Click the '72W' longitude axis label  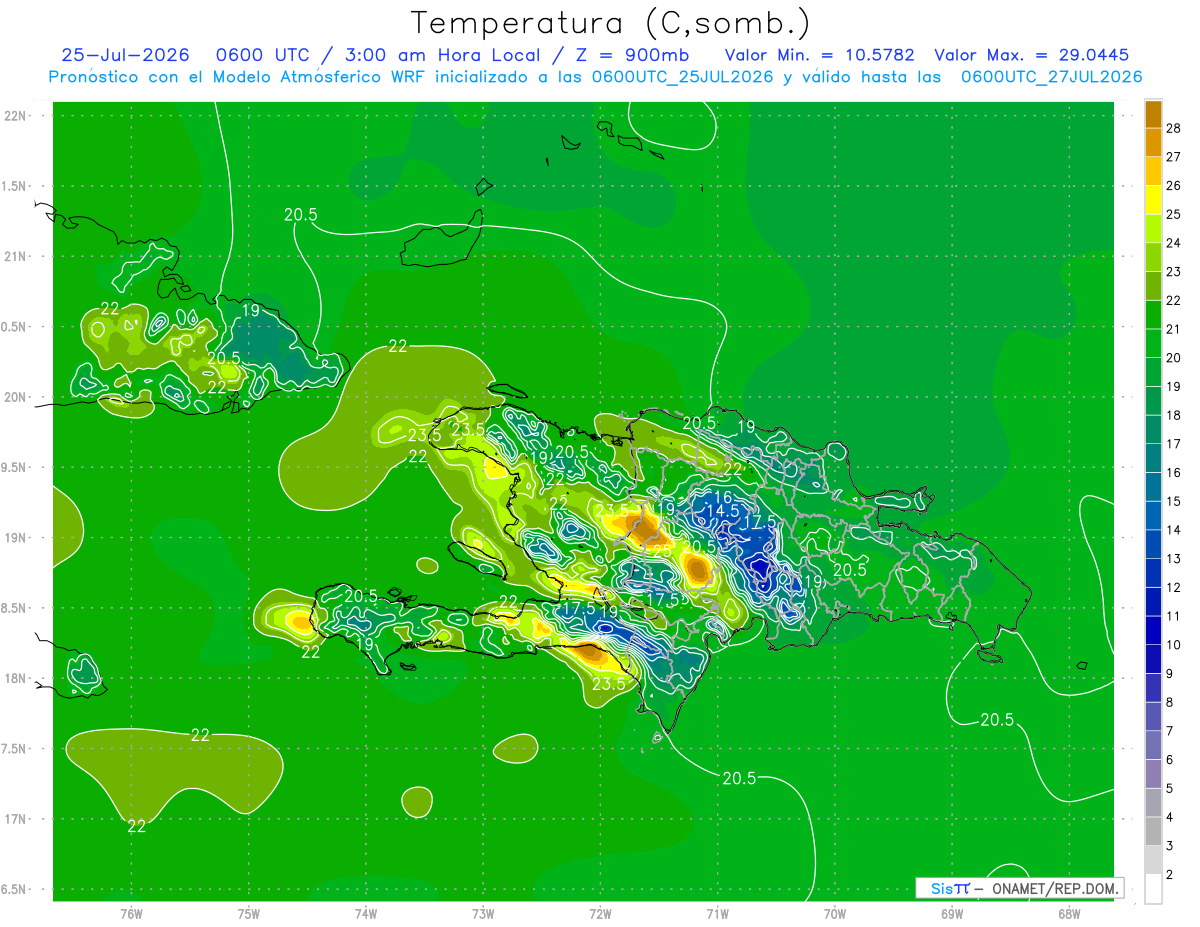click(x=600, y=913)
